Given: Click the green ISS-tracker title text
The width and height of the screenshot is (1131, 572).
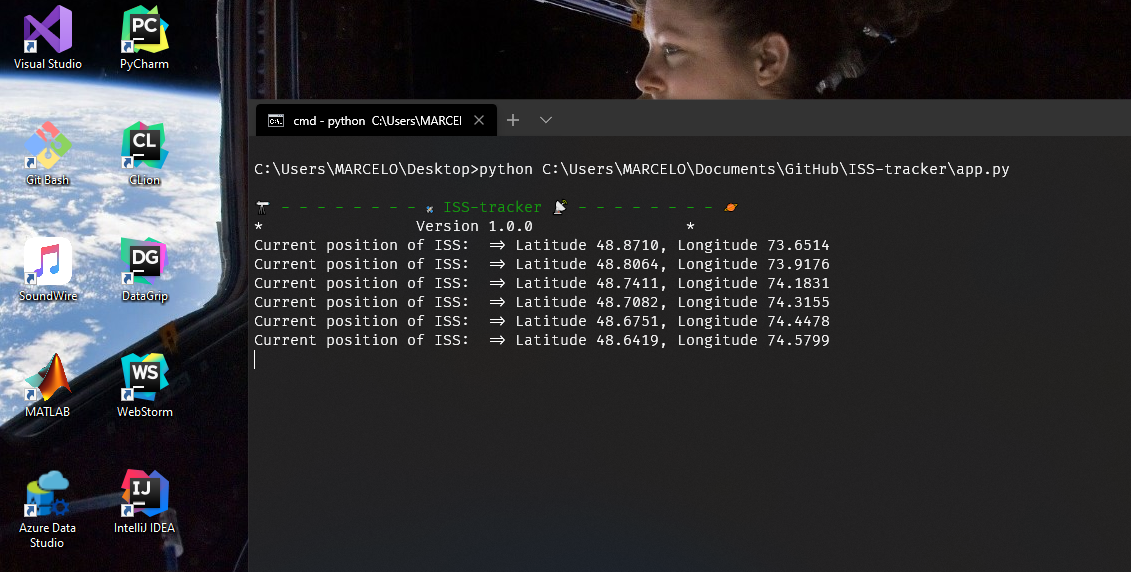Looking at the screenshot, I should tap(492, 208).
